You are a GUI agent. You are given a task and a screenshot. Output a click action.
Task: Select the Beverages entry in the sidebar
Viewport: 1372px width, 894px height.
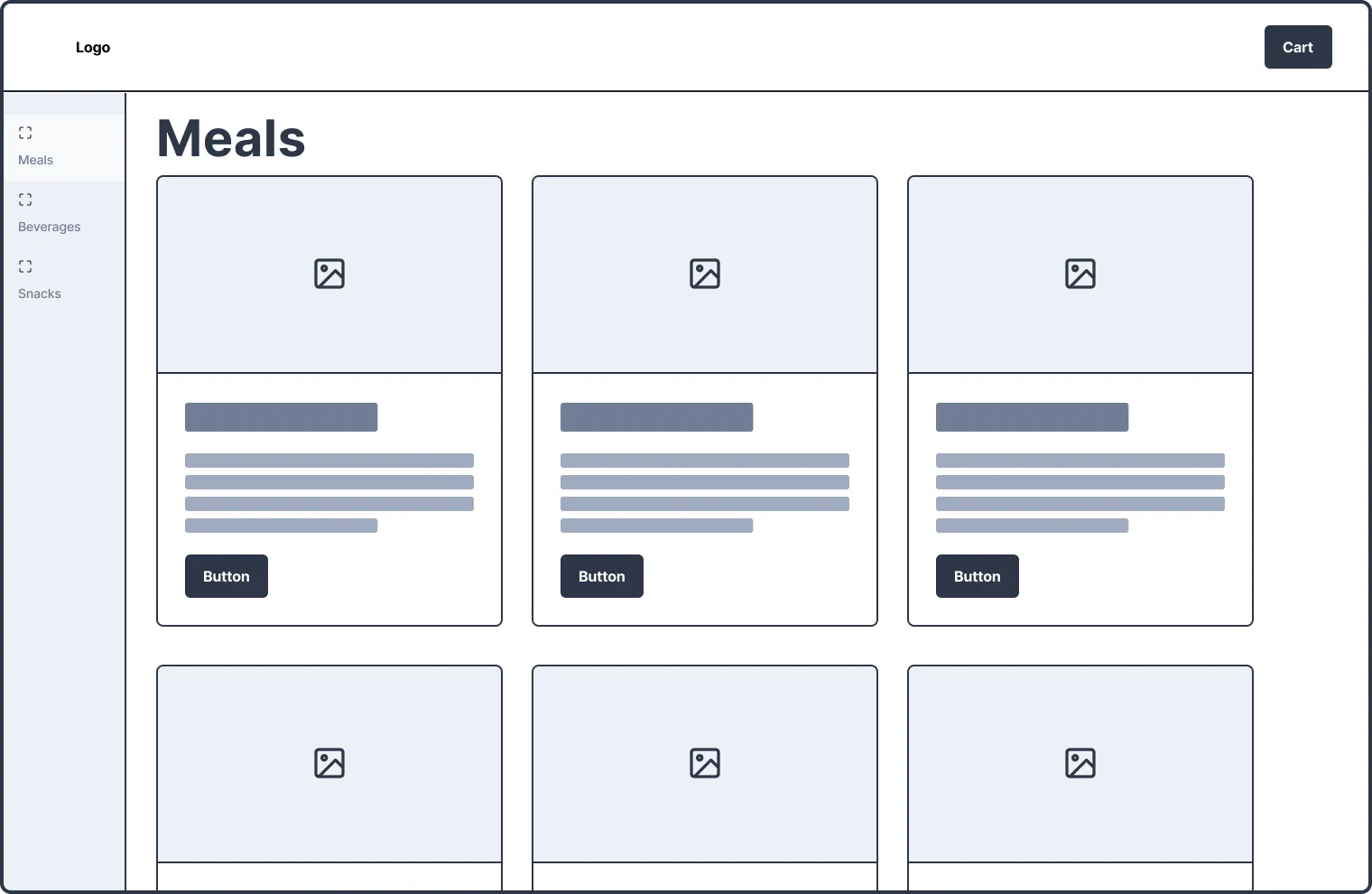[49, 227]
